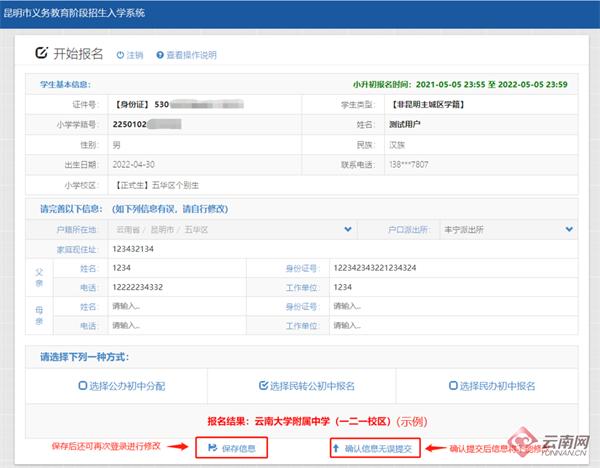Click the 学生类型 value 非昆明主城区学籍
This screenshot has height=468, width=600.
(428, 104)
